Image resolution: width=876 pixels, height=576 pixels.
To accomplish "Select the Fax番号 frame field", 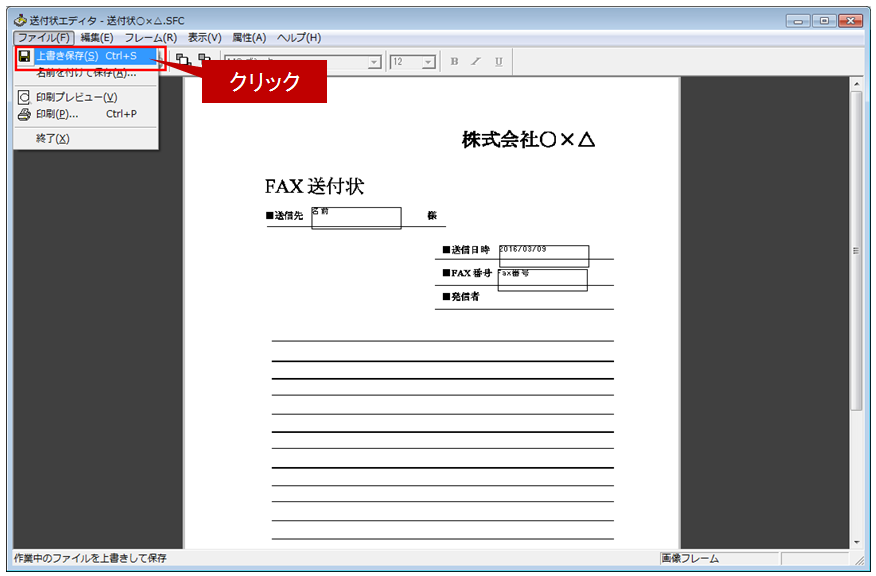I will click(x=542, y=280).
